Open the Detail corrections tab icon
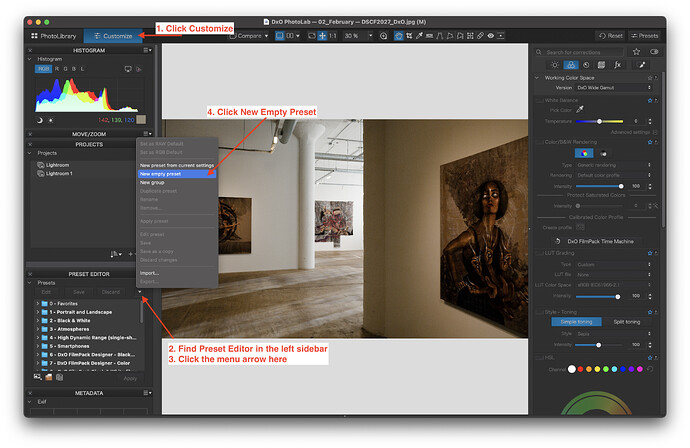 pos(586,65)
